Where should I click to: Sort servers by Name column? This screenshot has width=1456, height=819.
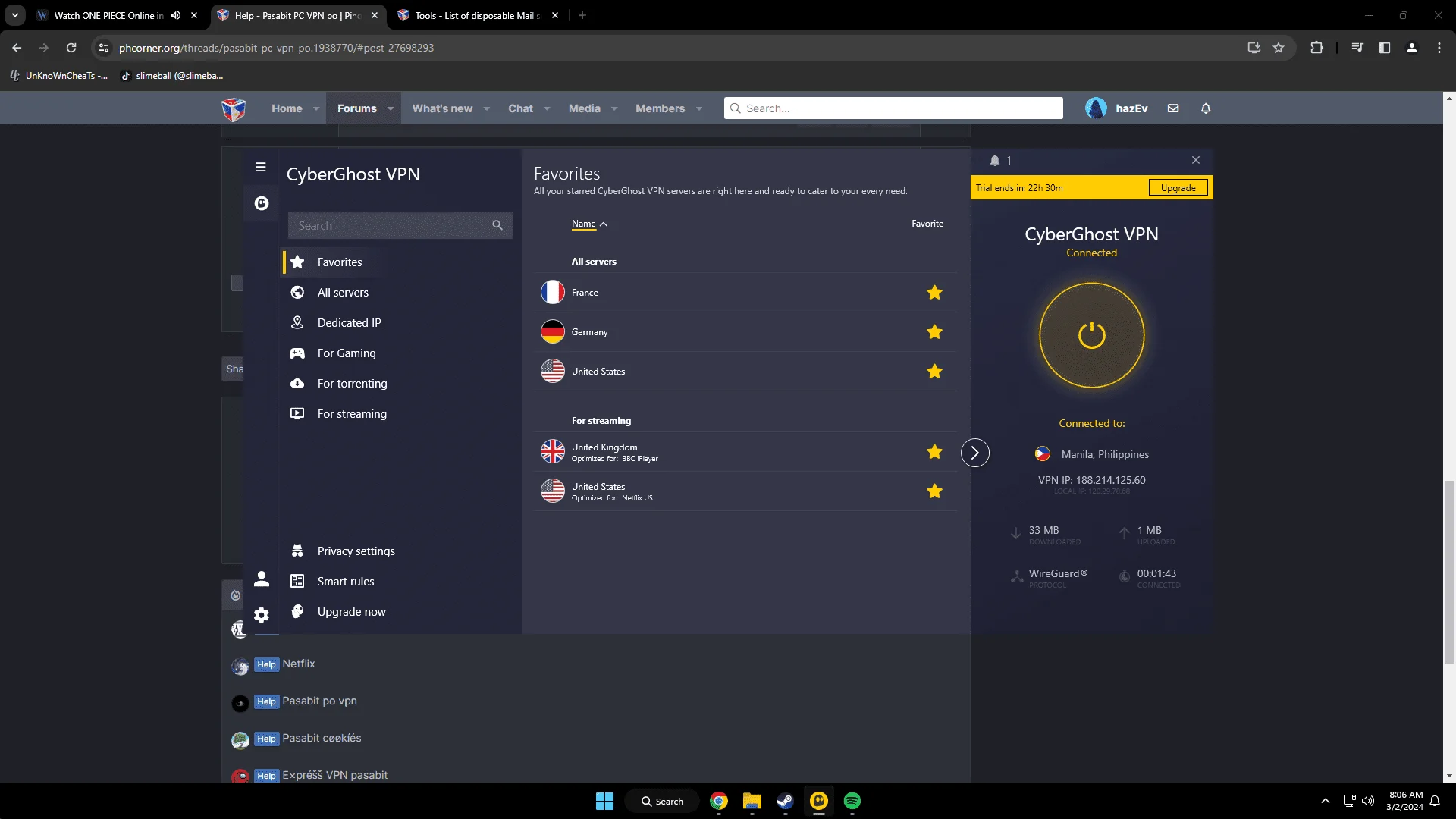589,224
